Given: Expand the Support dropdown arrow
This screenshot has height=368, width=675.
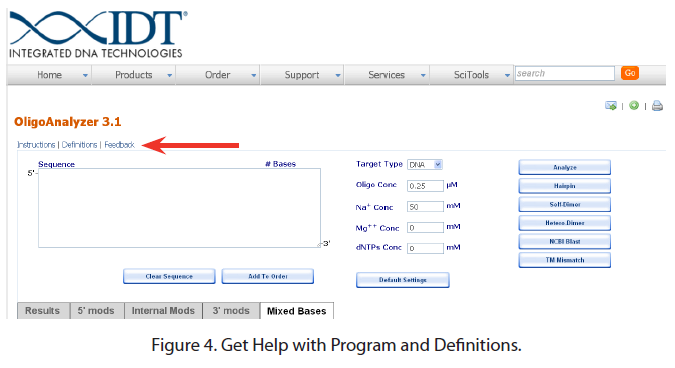Looking at the screenshot, I should pyautogui.click(x=338, y=76).
